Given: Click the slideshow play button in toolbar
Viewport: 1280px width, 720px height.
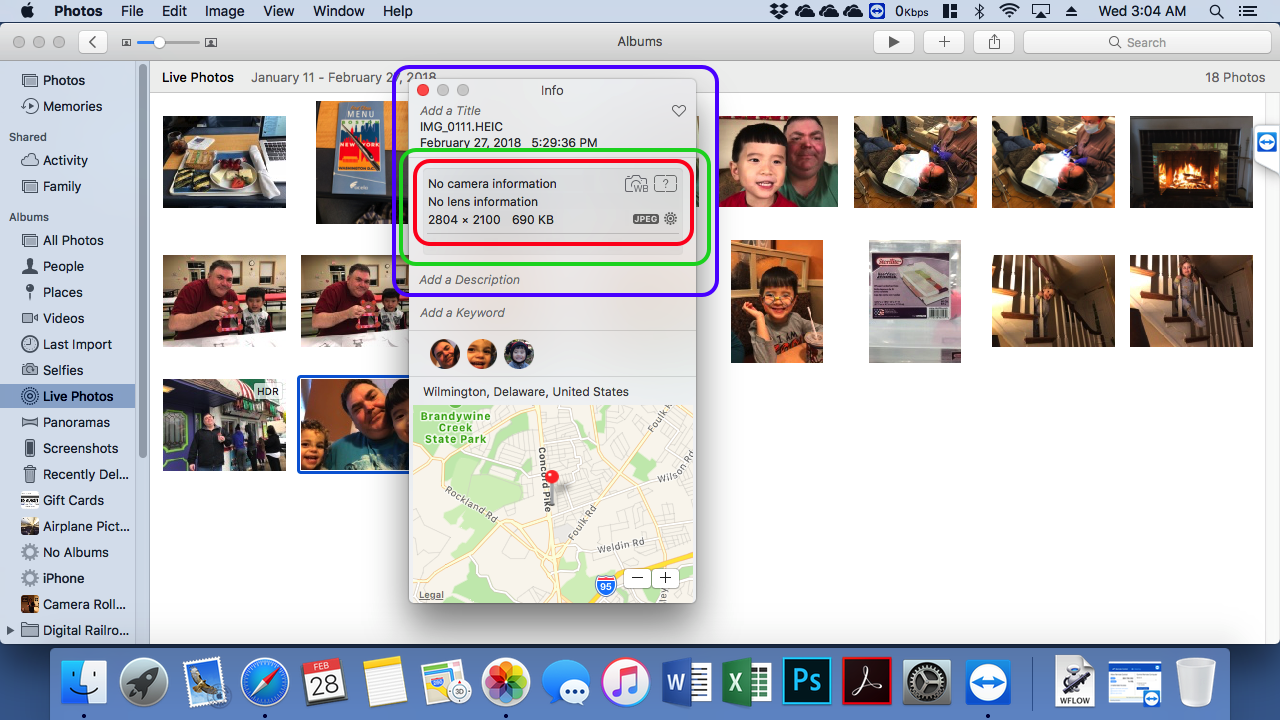Looking at the screenshot, I should (894, 42).
